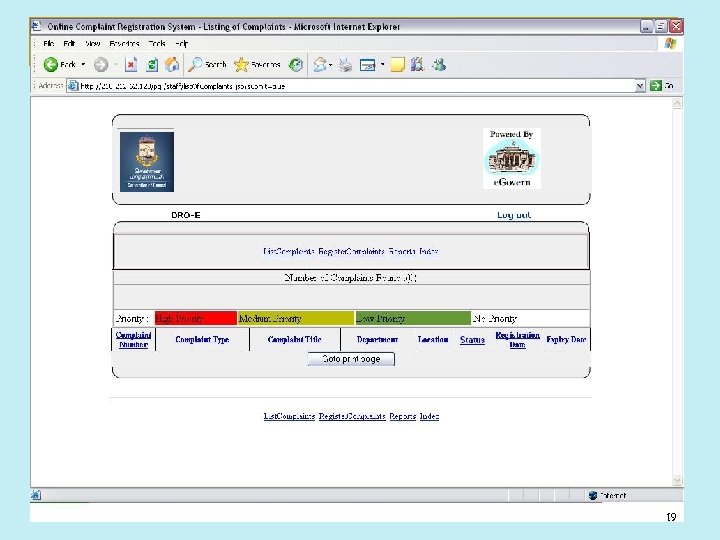Click top Index link

point(429,251)
